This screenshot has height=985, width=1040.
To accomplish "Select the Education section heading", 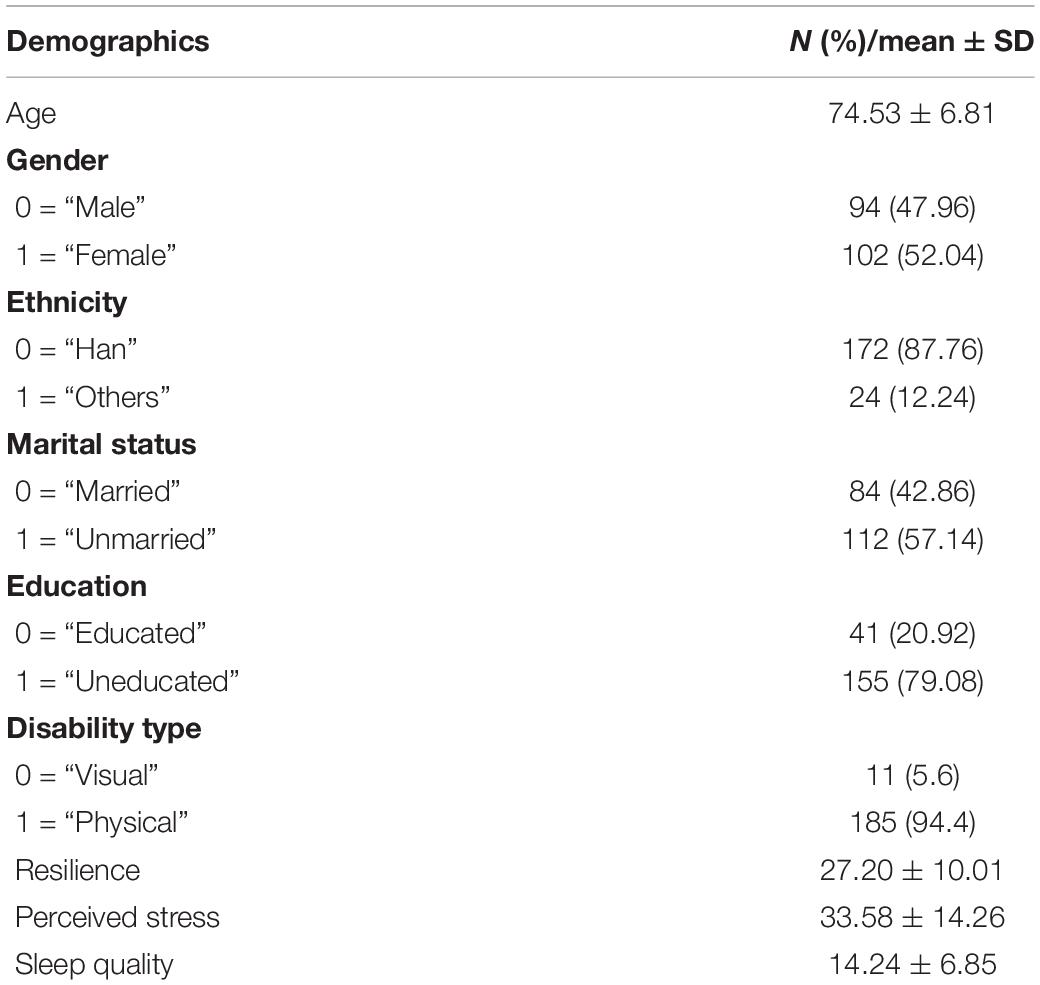I will [x=77, y=586].
